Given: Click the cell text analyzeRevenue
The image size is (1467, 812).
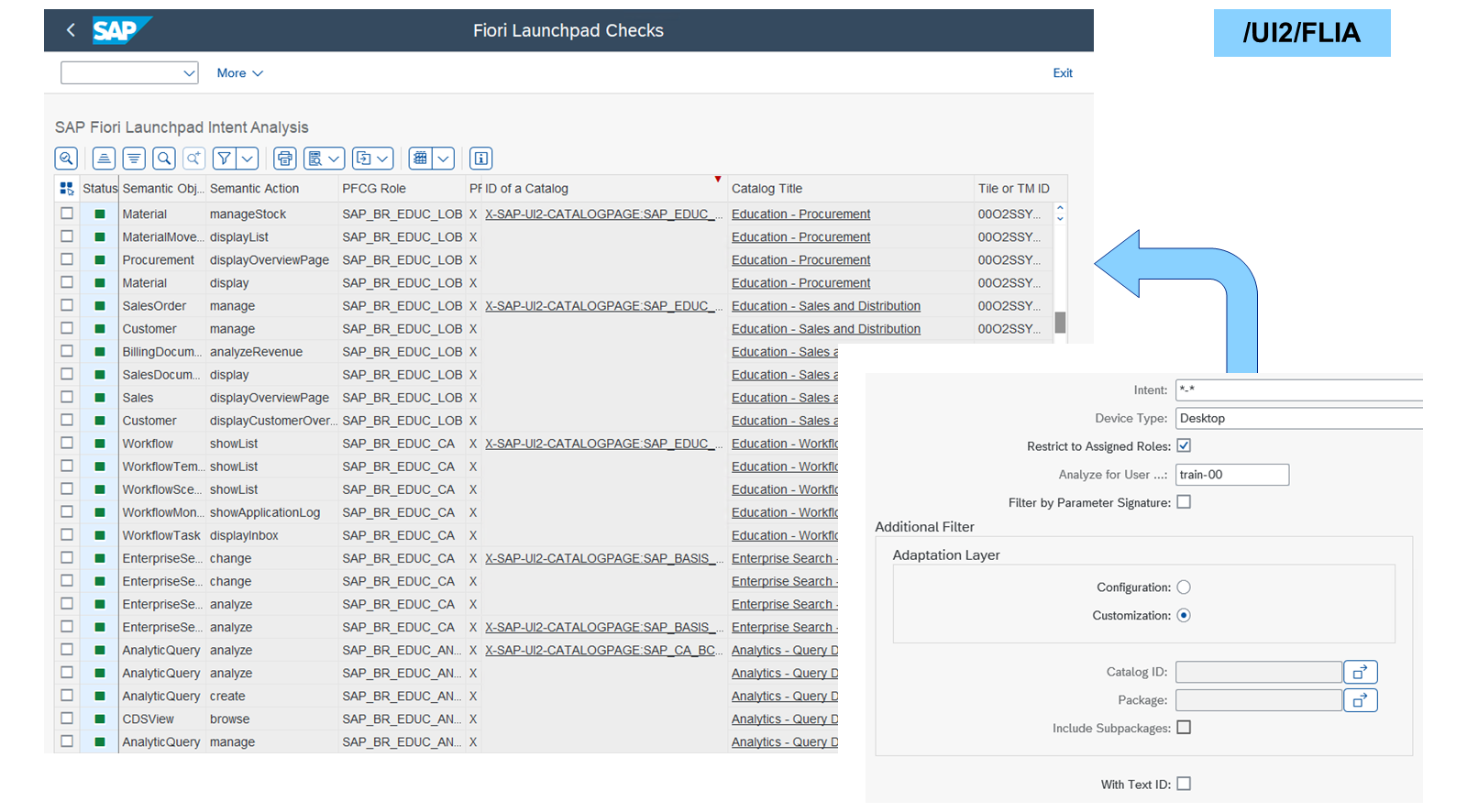Looking at the screenshot, I should coord(256,352).
